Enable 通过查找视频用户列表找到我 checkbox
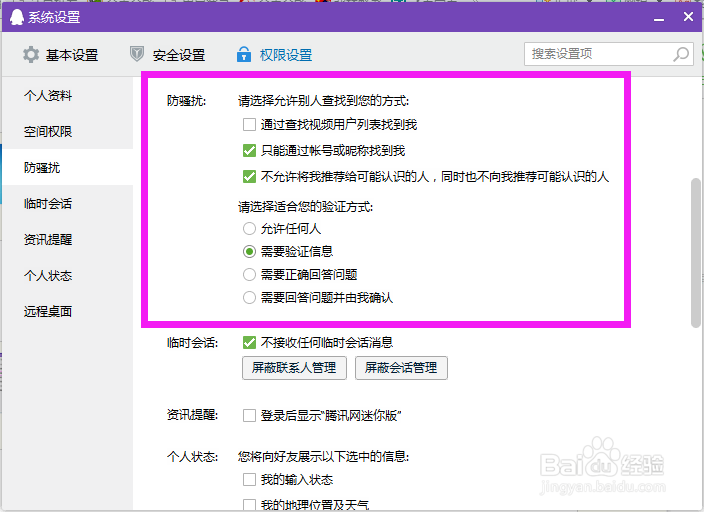 [x=249, y=124]
